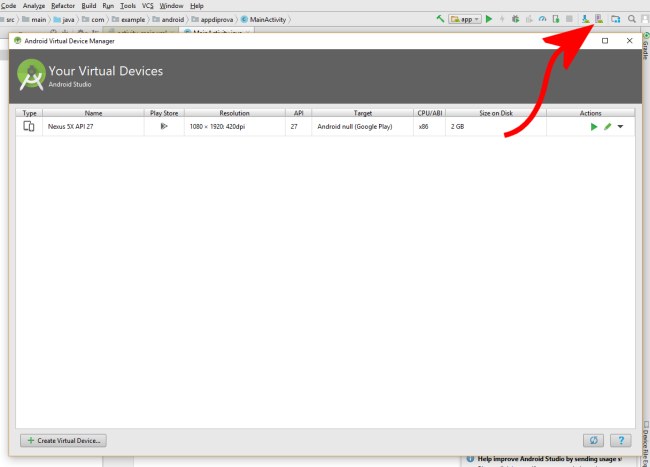Click the example breadcrumb folder
The height and width of the screenshot is (467, 650).
[x=128, y=19]
